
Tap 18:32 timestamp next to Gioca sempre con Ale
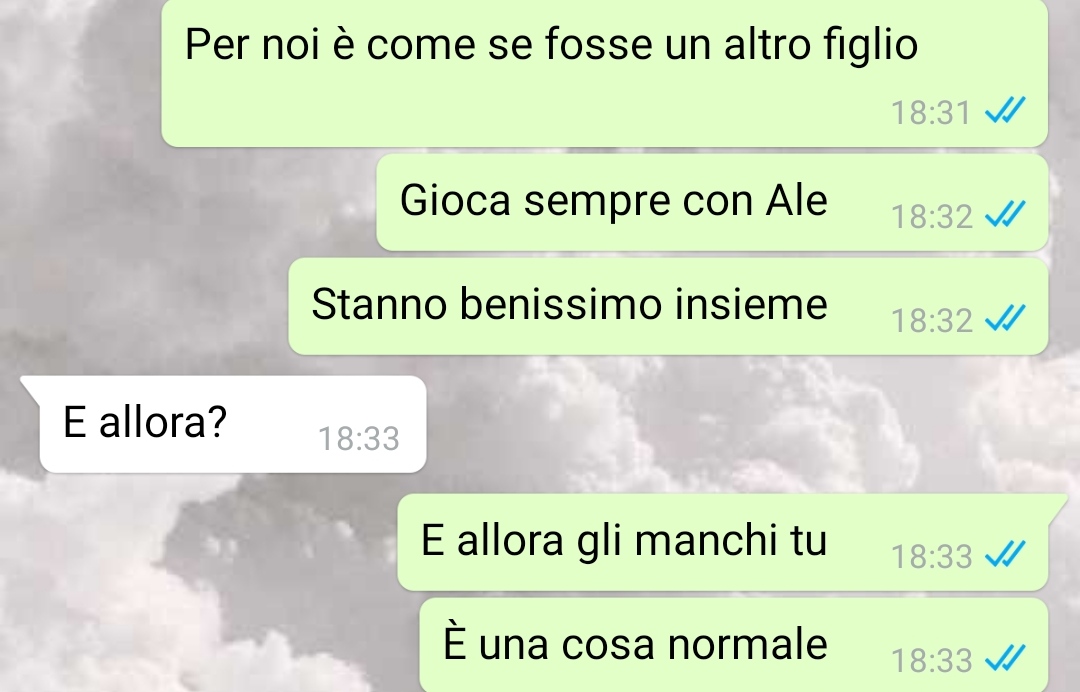pyautogui.click(x=931, y=218)
